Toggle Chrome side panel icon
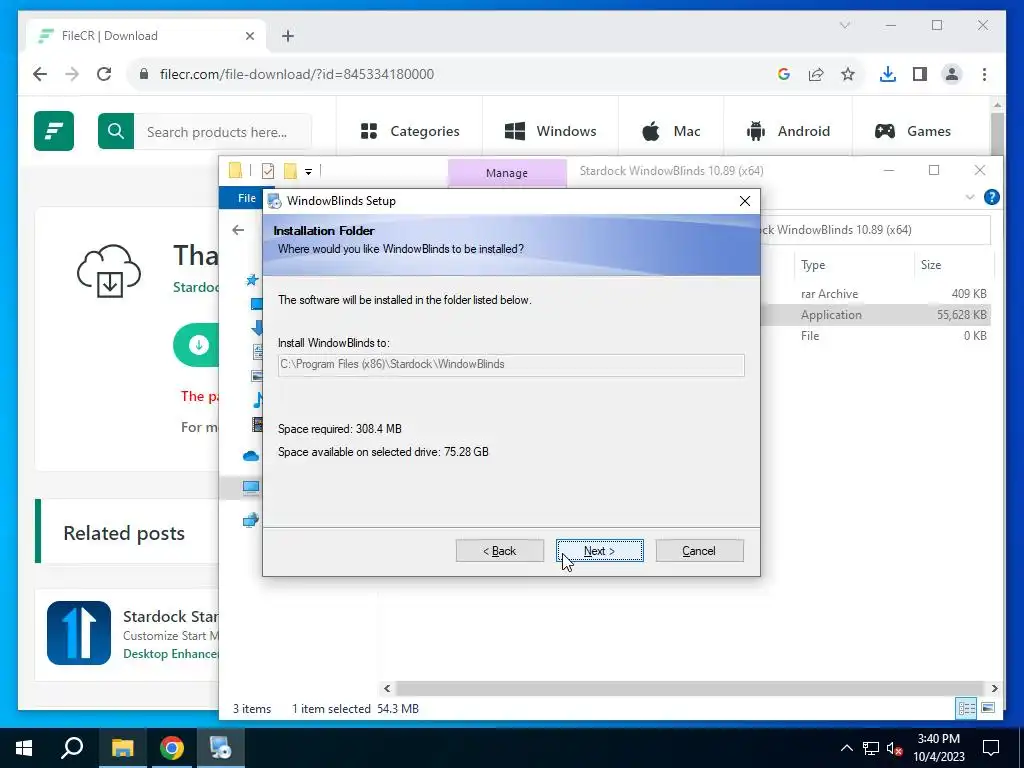This screenshot has height=768, width=1024. tap(920, 74)
